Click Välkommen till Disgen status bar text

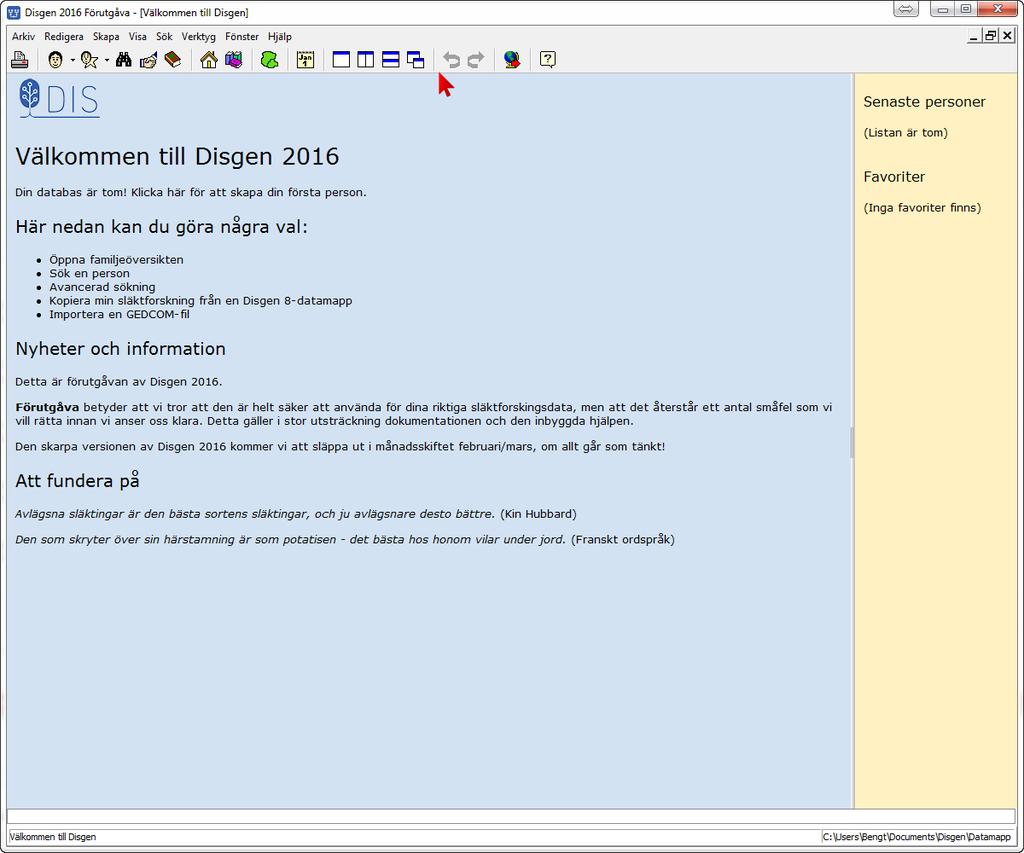(53, 837)
